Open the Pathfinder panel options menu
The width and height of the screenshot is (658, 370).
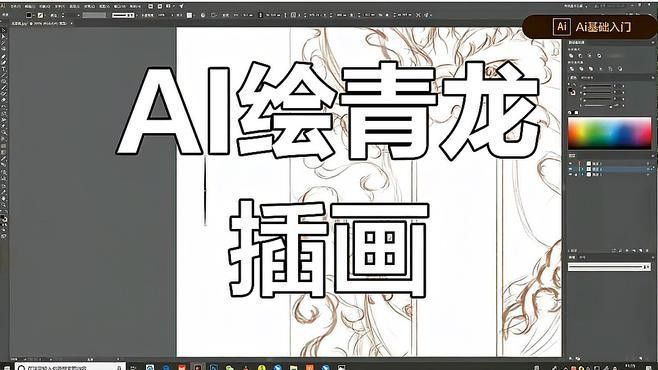pos(653,42)
